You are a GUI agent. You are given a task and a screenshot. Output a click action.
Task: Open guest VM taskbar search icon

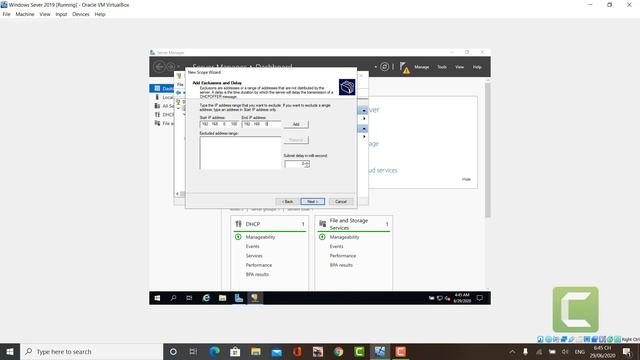[x=173, y=298]
